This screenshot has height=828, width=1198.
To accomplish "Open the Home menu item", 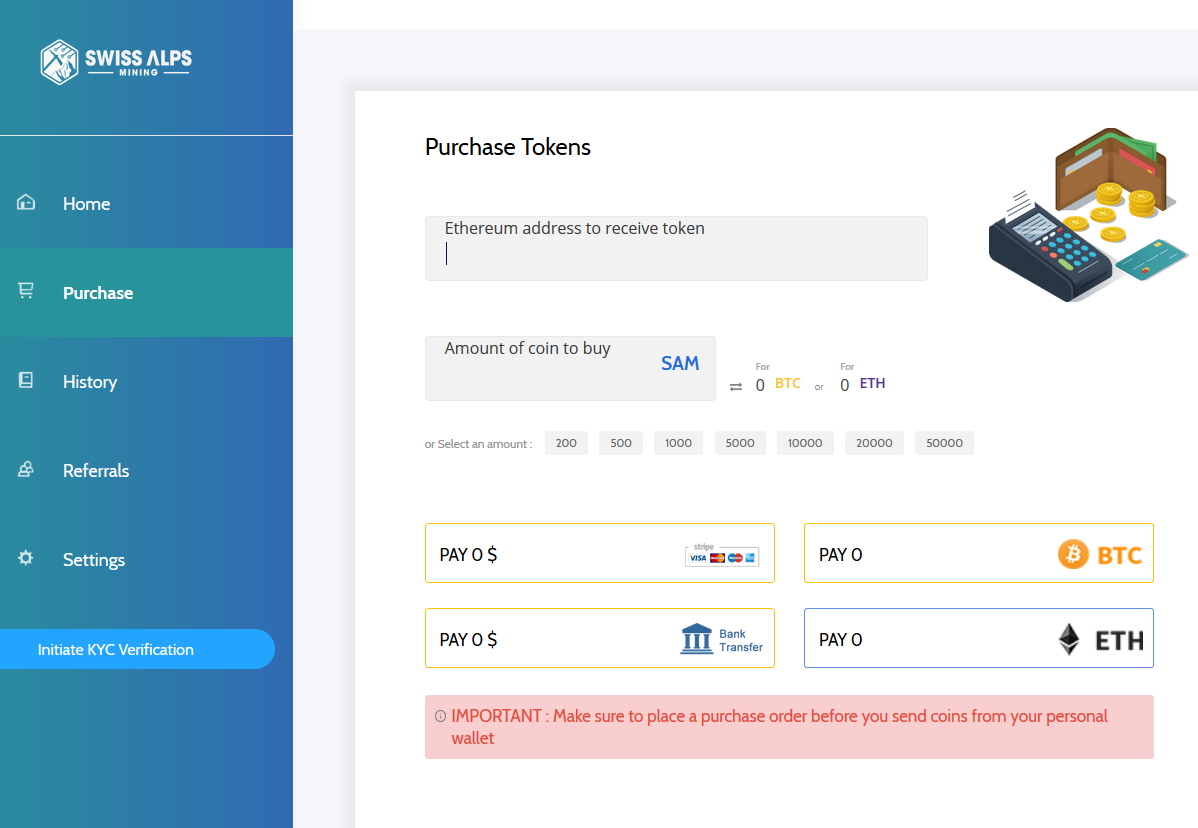I will pos(146,204).
